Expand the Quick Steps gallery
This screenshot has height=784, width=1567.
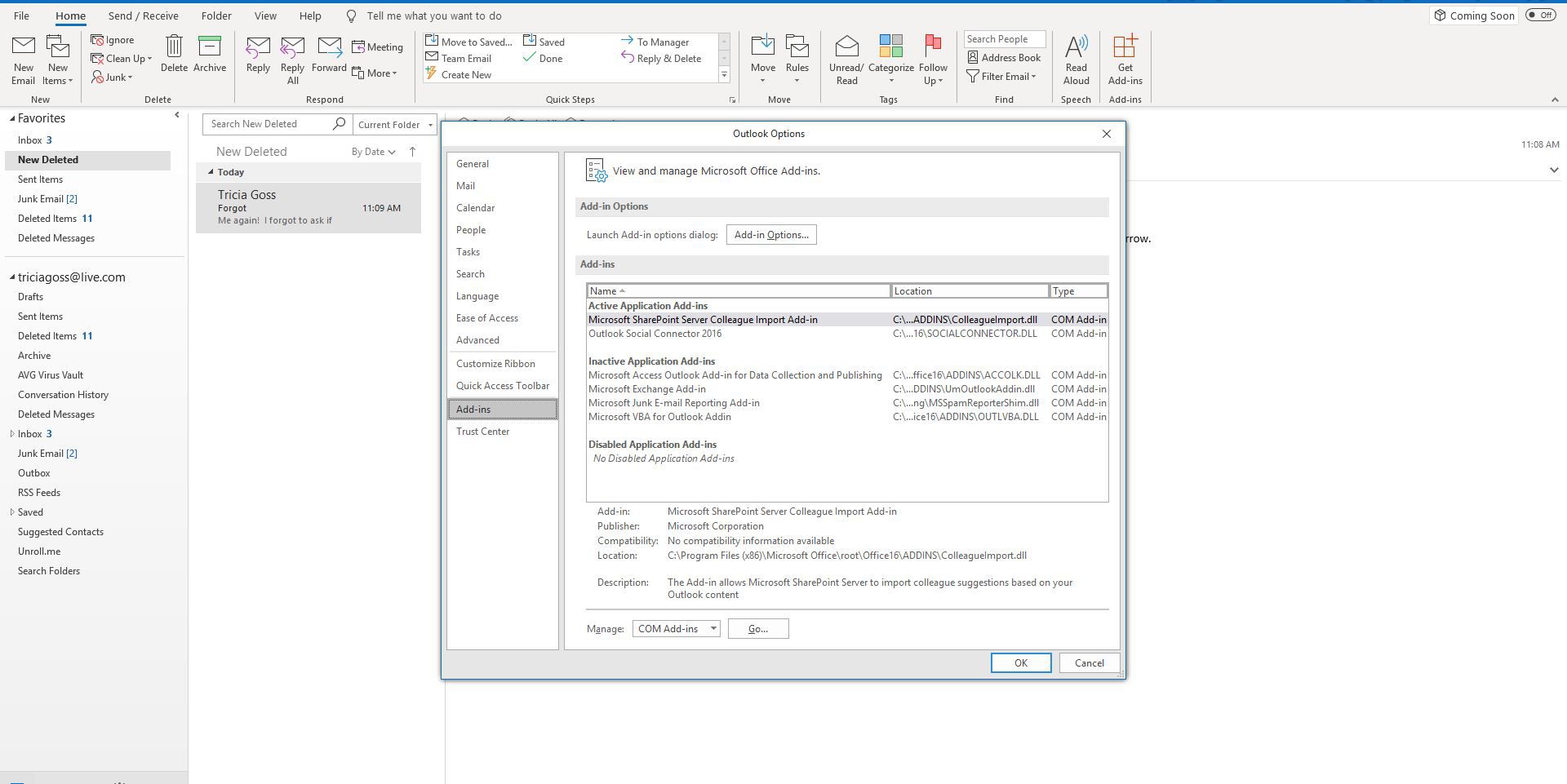(x=724, y=75)
